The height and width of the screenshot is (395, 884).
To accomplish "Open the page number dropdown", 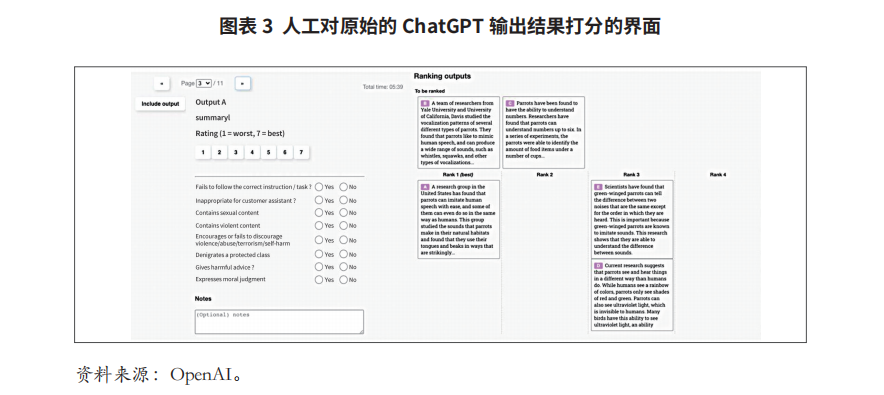I will [204, 83].
